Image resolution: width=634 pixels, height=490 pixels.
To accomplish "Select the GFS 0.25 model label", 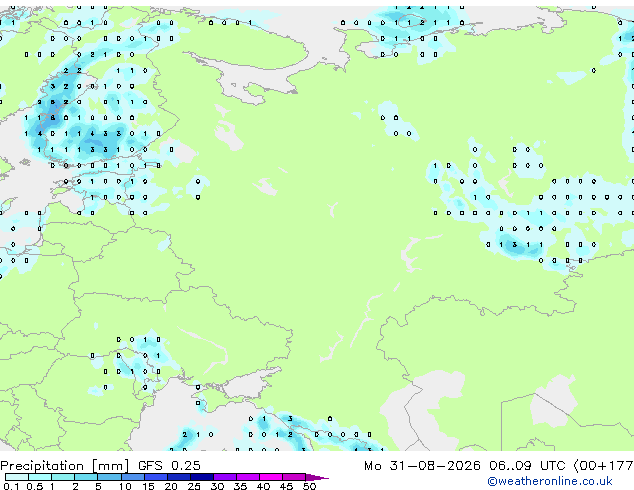I will click(169, 466).
